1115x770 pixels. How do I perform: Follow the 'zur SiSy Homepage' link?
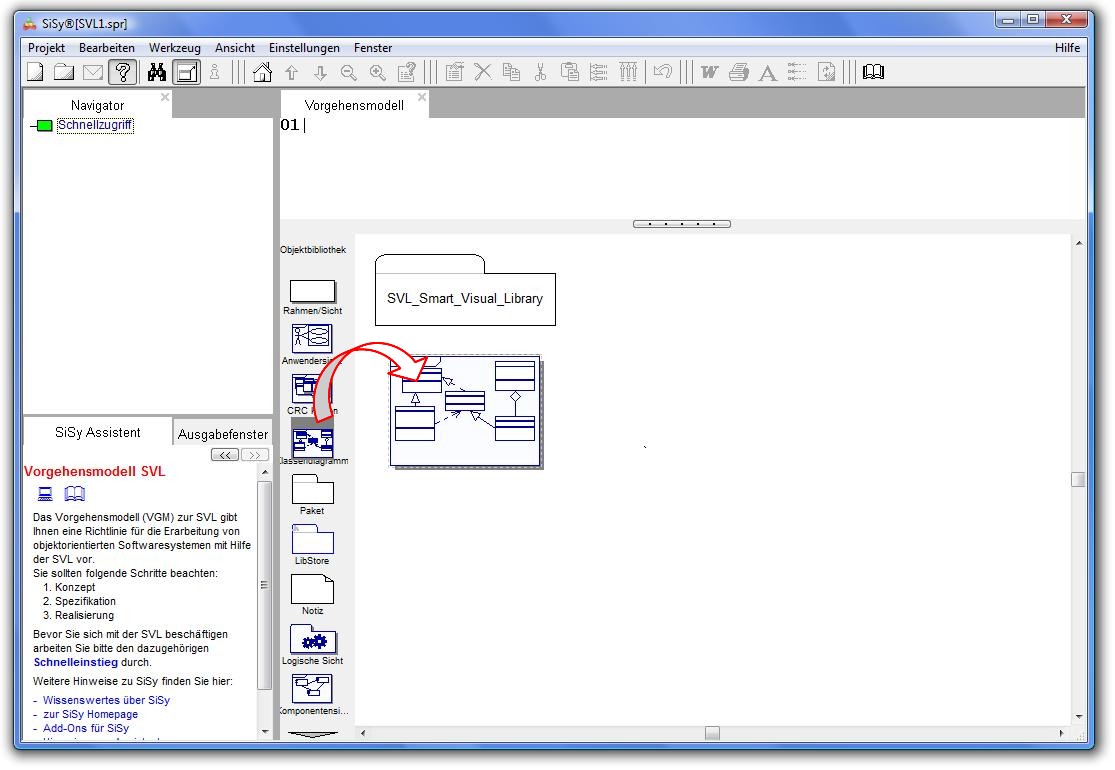pyautogui.click(x=90, y=714)
